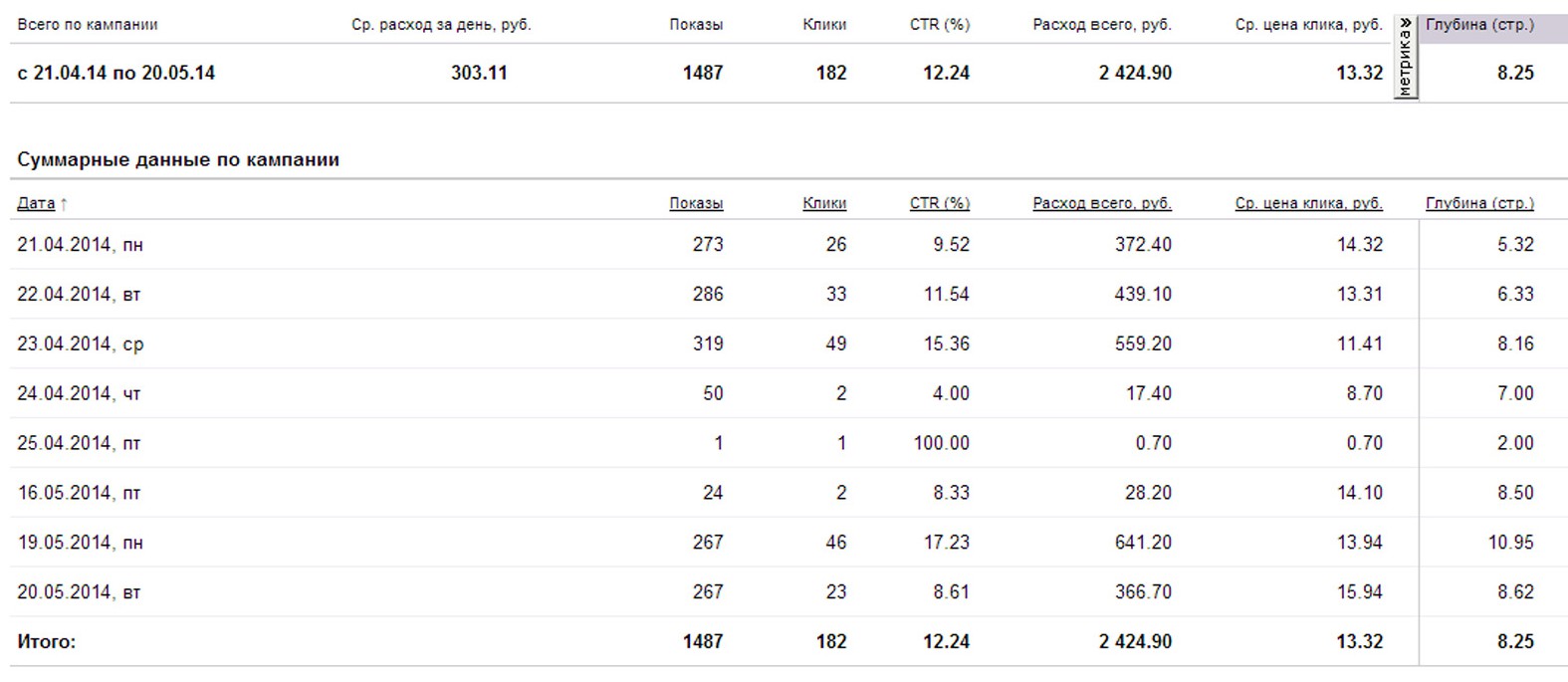Sort table by underlined Глубина (стр.) link
1568x682 pixels.
[x=1479, y=203]
